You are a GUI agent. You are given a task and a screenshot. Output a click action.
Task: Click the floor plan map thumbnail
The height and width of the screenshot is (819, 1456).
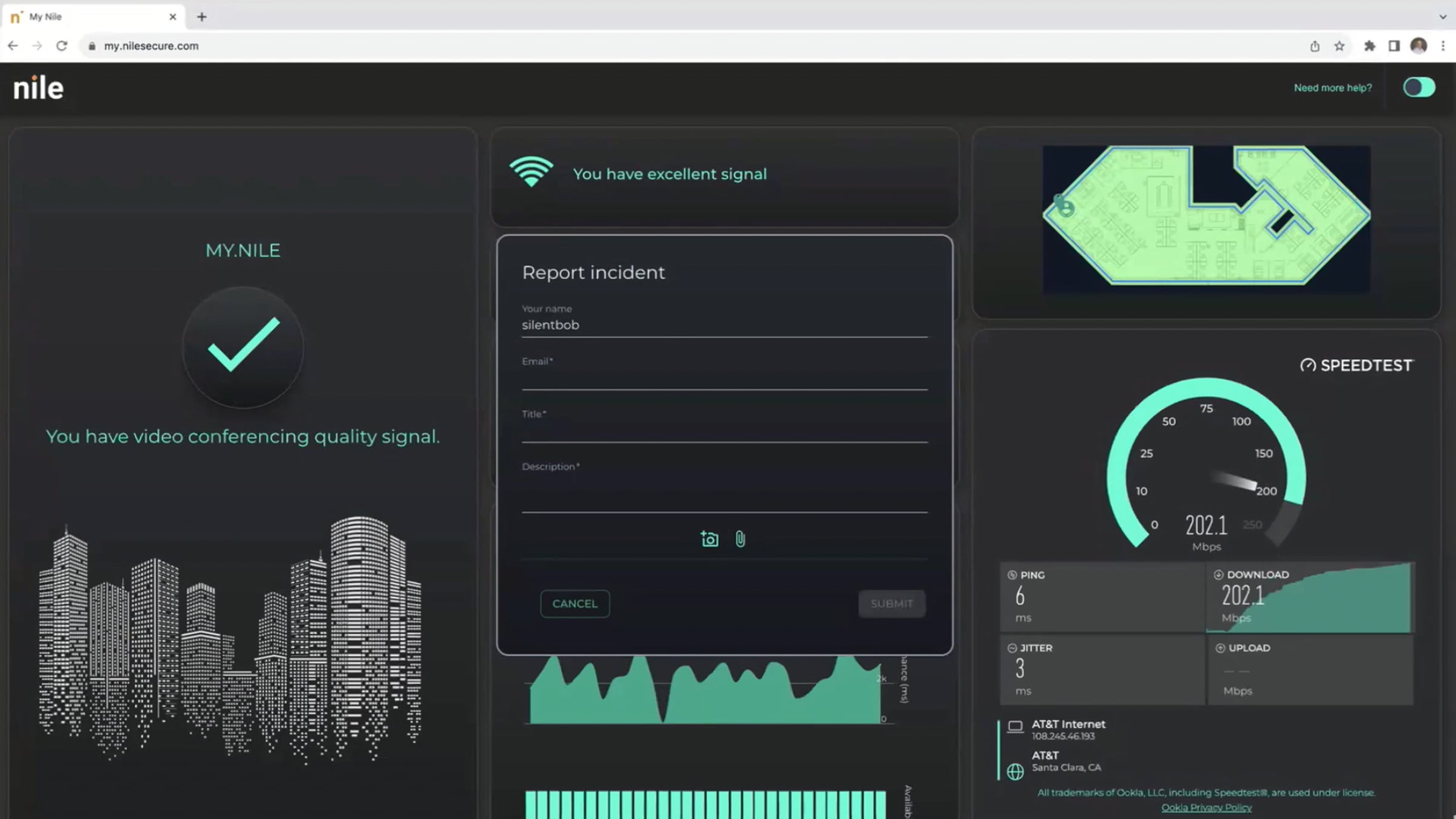pos(1206,220)
